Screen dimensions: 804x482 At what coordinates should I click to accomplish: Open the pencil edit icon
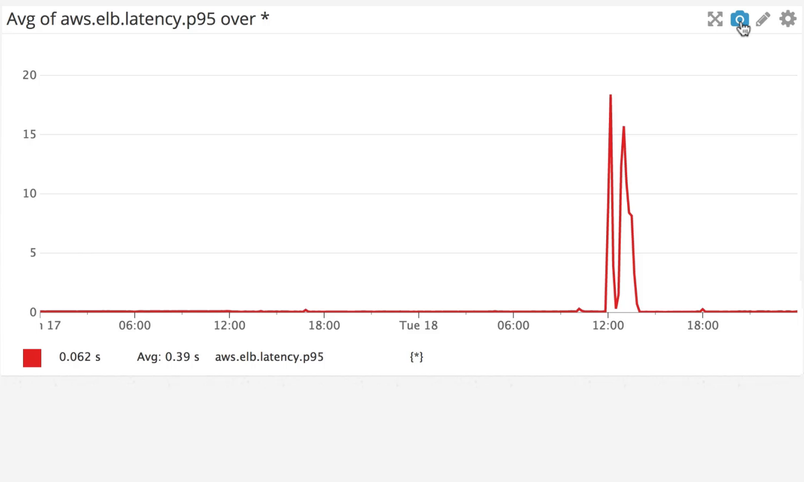click(763, 19)
